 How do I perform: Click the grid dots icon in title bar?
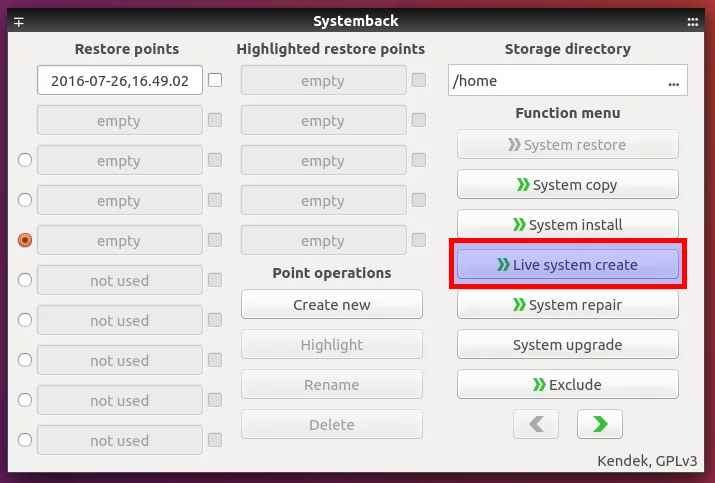tap(692, 22)
